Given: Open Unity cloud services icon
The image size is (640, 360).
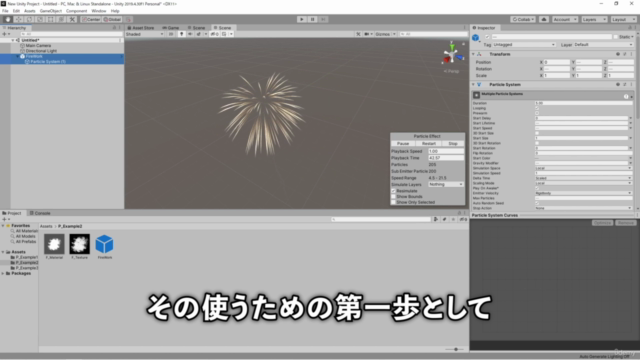Looking at the screenshot, I should coord(544,19).
